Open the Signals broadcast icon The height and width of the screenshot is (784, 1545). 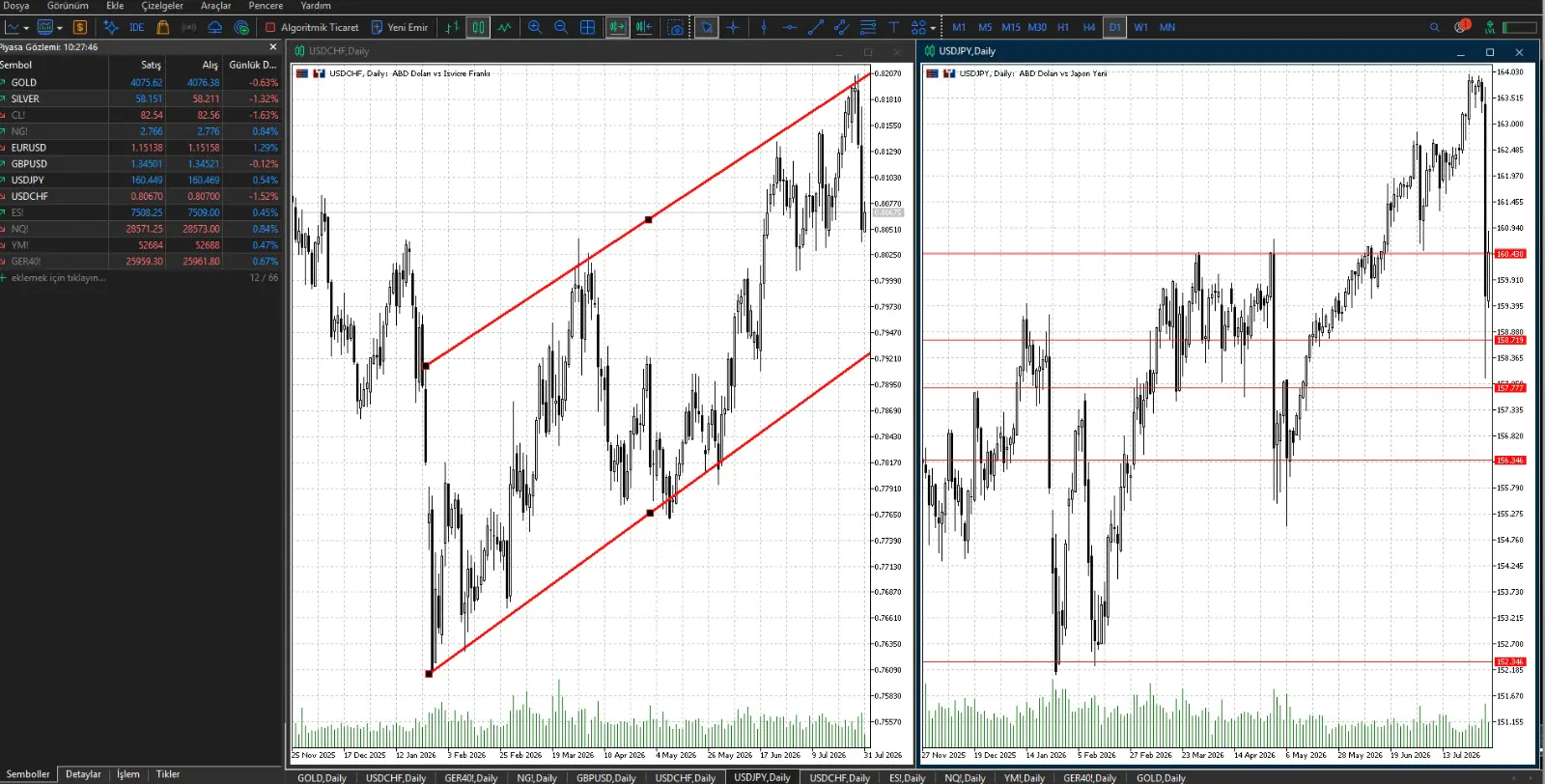[x=189, y=27]
